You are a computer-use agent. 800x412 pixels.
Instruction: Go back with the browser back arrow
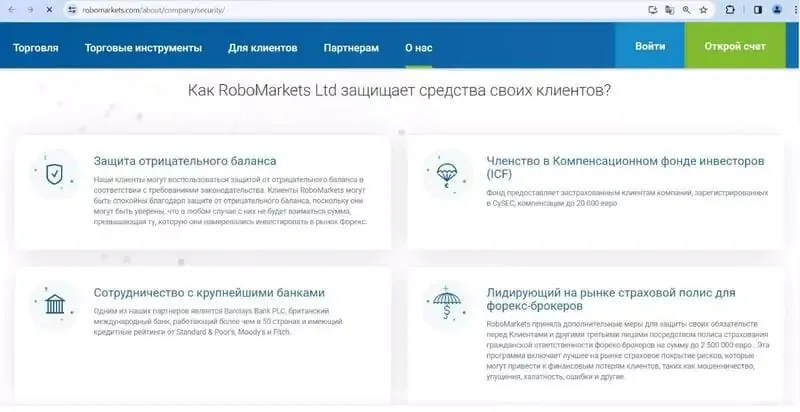click(11, 10)
